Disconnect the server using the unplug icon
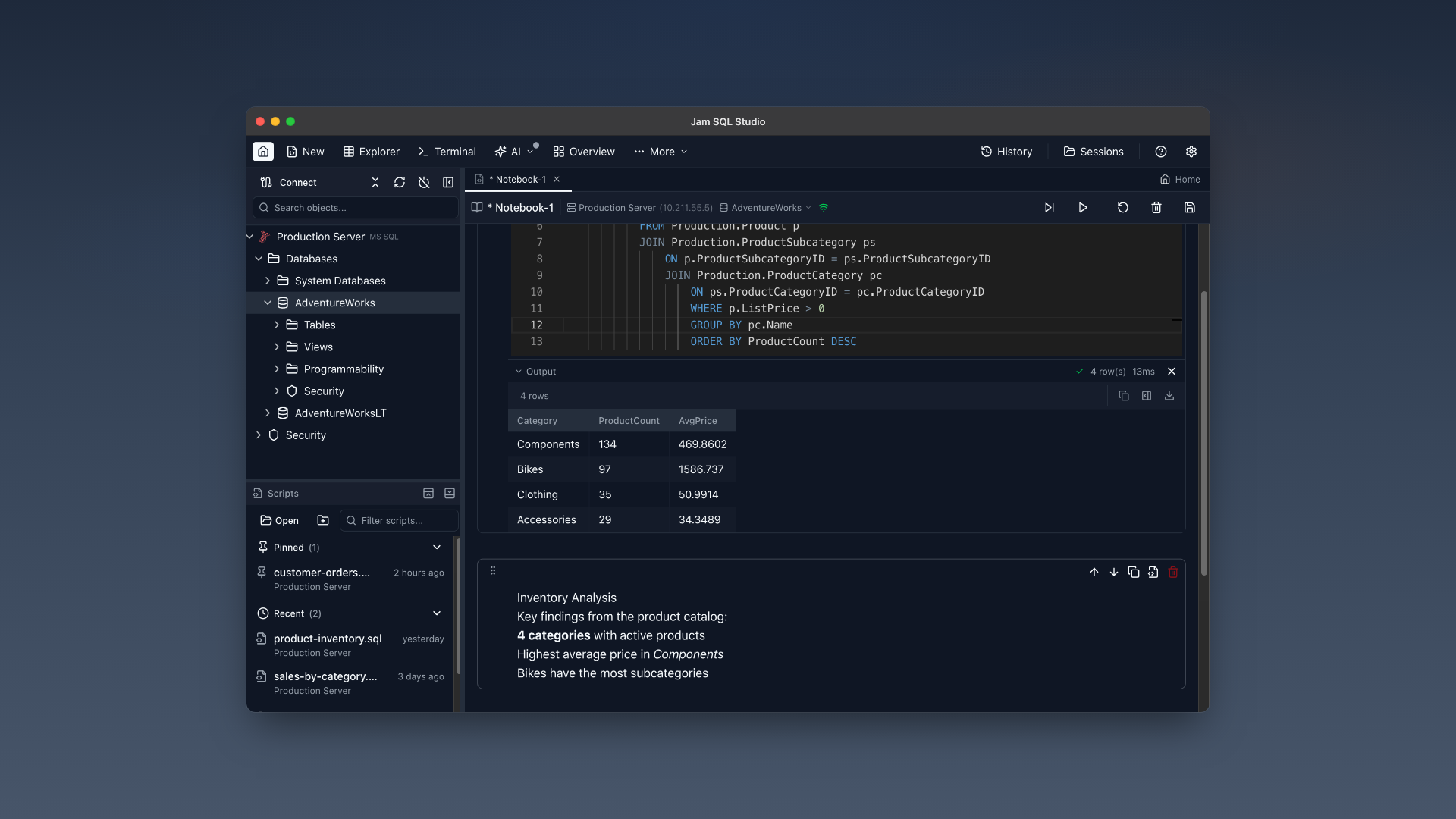Viewport: 1456px width, 819px height. click(424, 182)
